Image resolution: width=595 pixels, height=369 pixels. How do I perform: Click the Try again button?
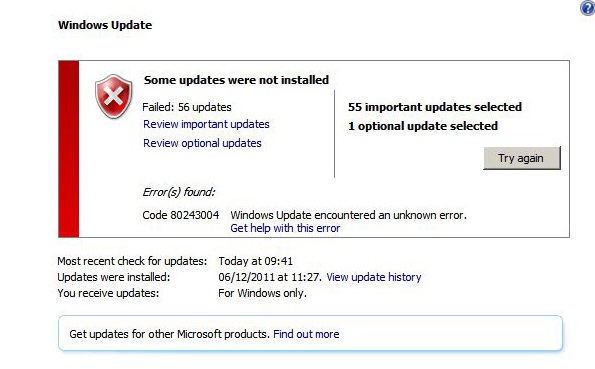pos(521,158)
